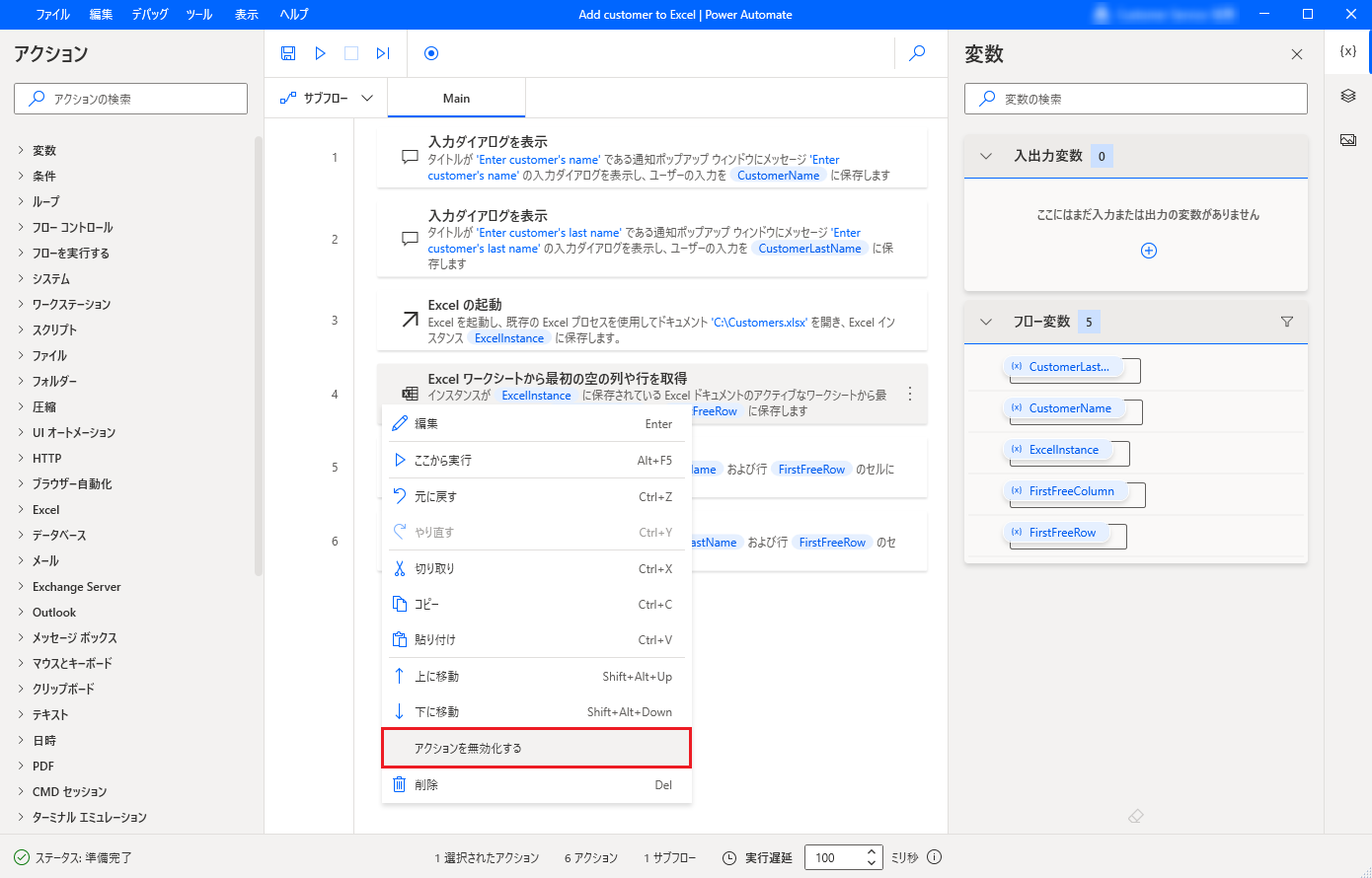
Task: Open flow search magnifier icon
Action: 917,53
